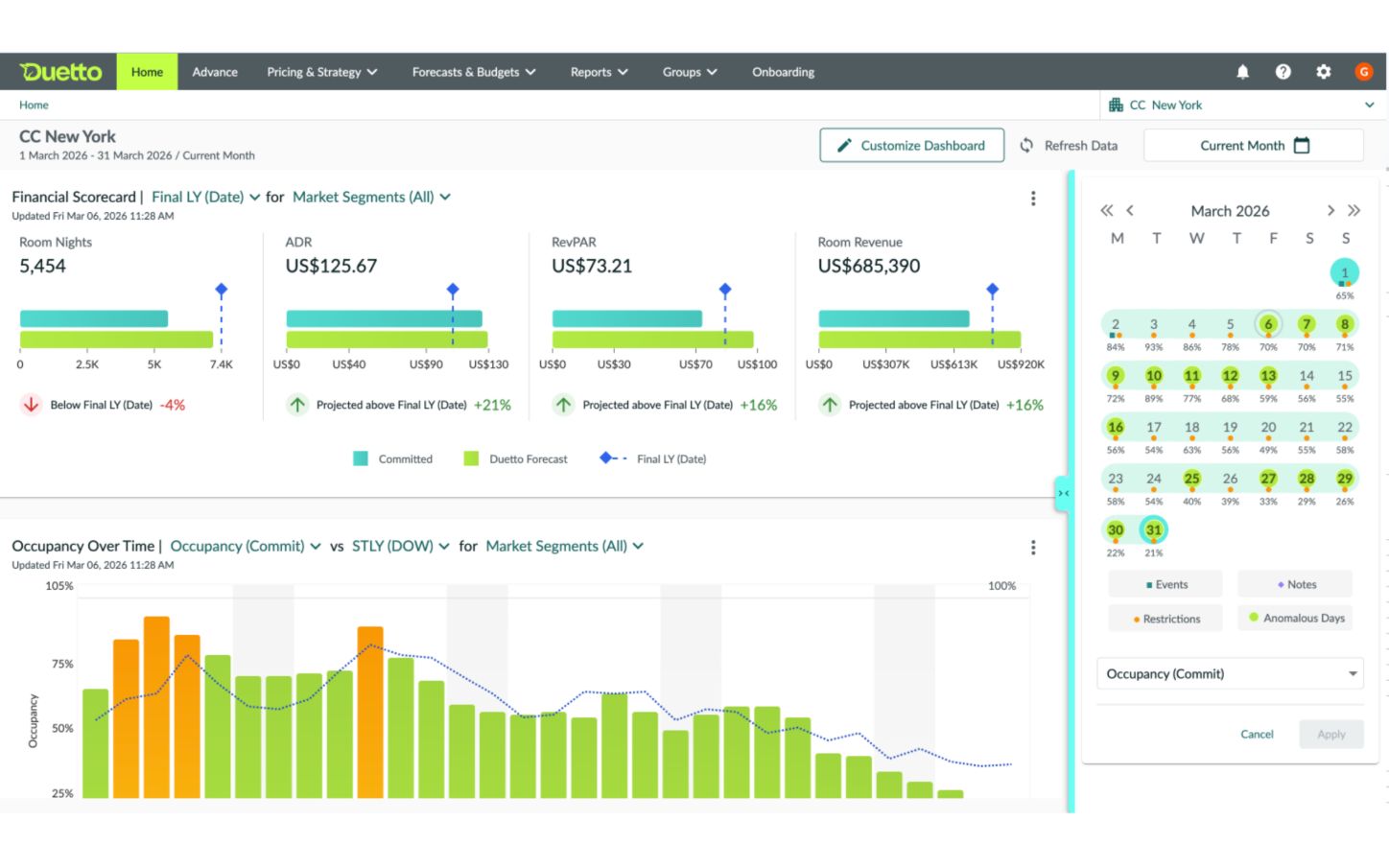This screenshot has height=868, width=1389.
Task: Open the Occupancy (Commit) calendar metric dropdown
Action: (x=1230, y=674)
